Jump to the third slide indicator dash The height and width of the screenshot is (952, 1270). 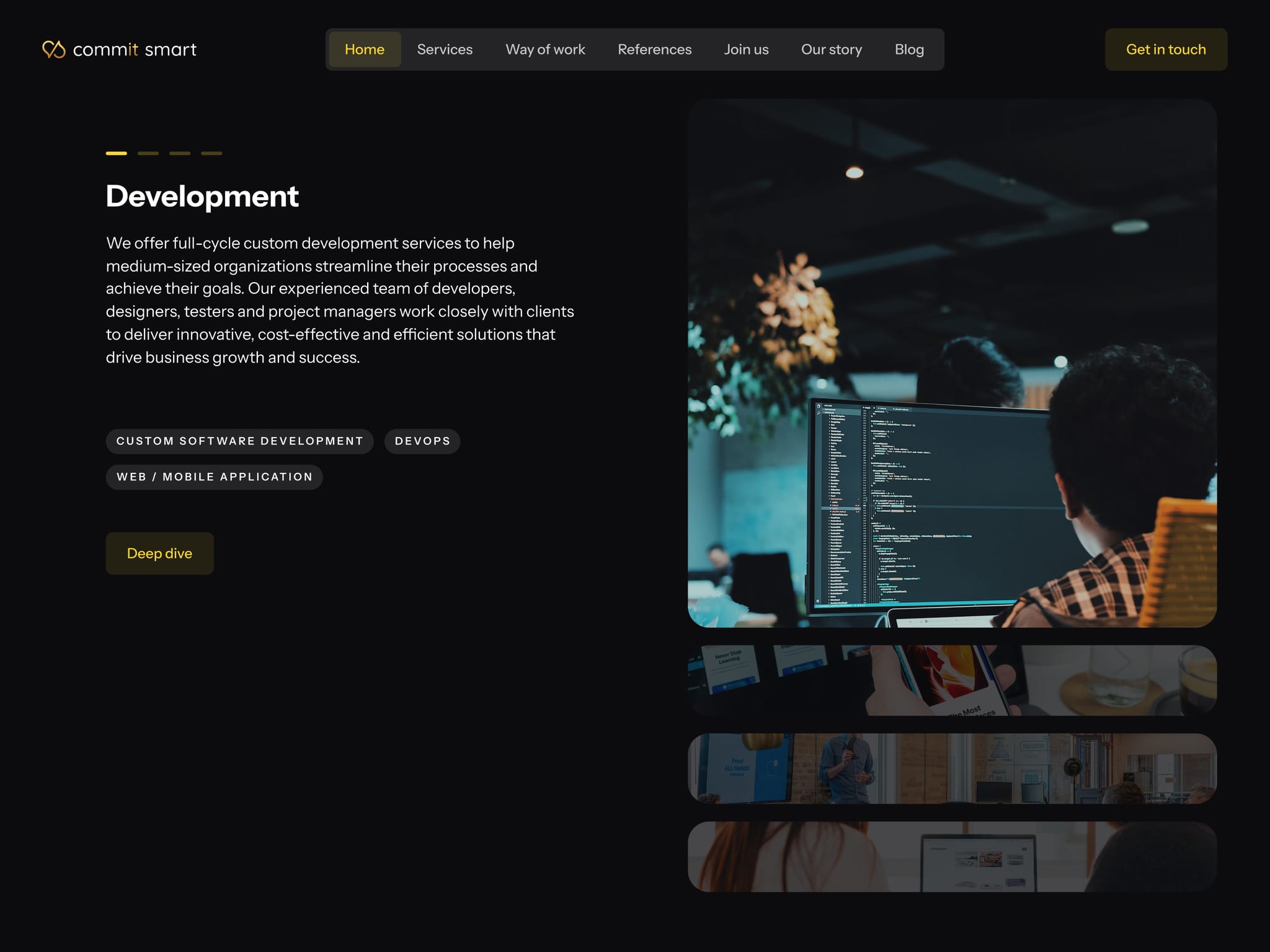click(x=180, y=153)
